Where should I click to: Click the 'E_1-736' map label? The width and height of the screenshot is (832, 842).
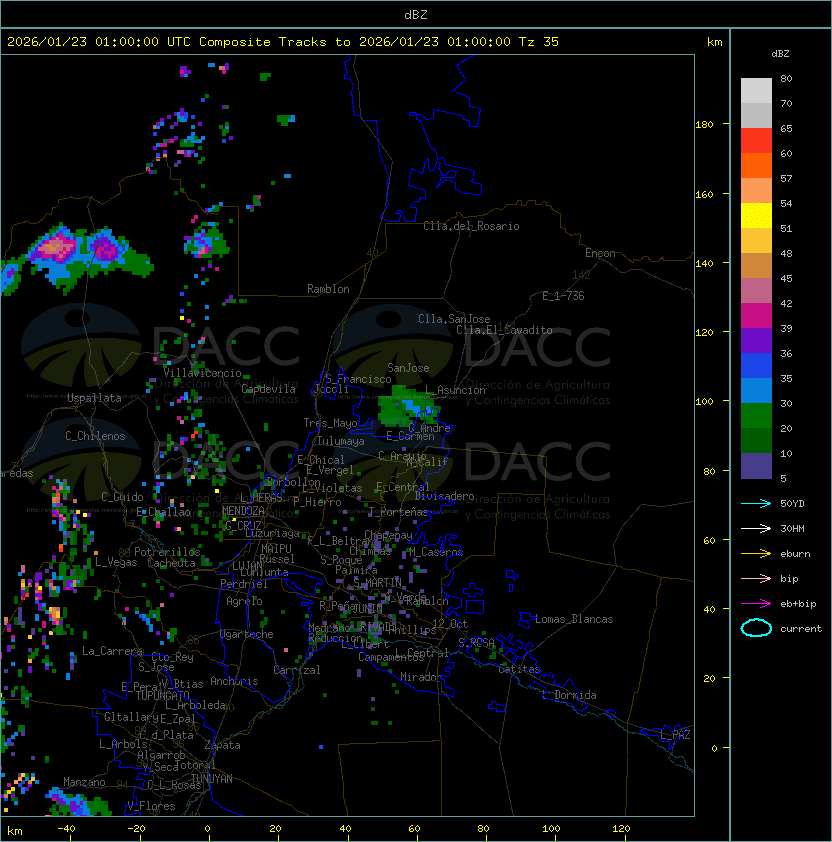(563, 296)
